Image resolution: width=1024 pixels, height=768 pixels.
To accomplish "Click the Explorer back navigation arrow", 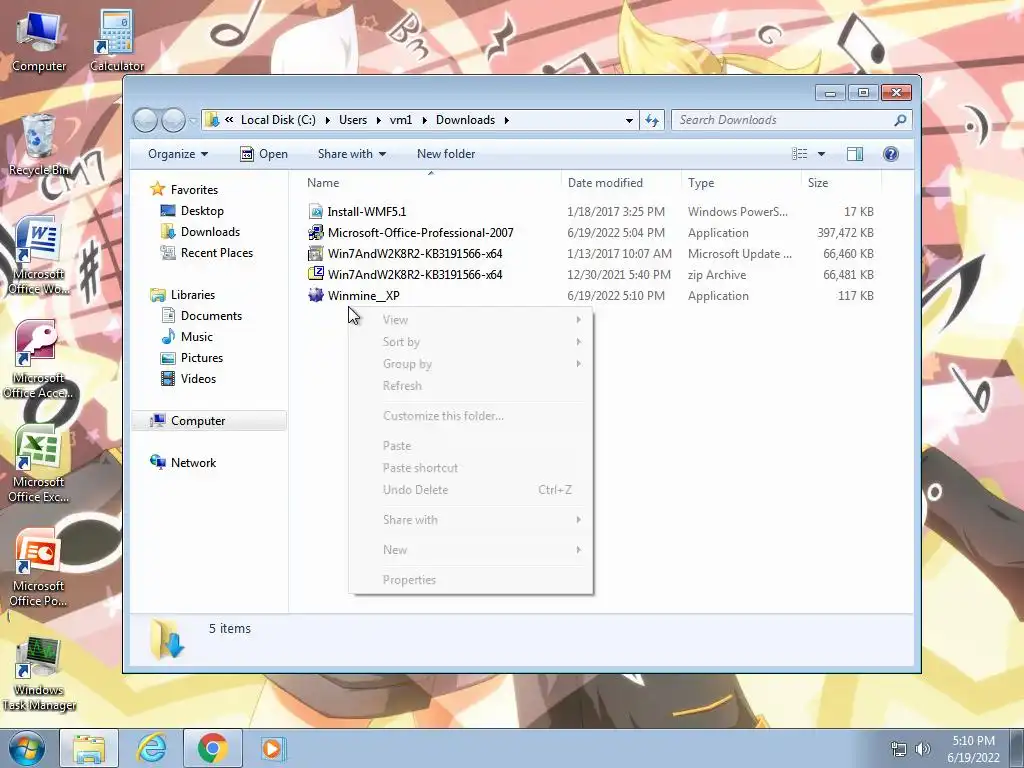I will pyautogui.click(x=145, y=120).
